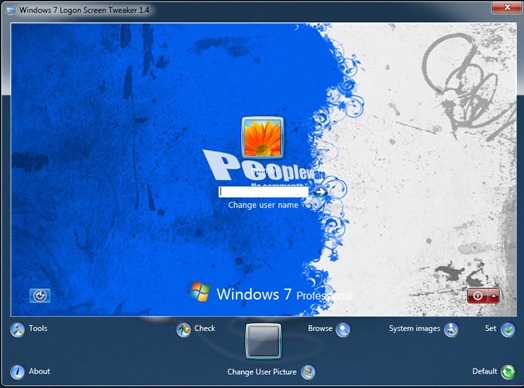Click the password input field
Viewport: 524px width, 388px height.
263,192
